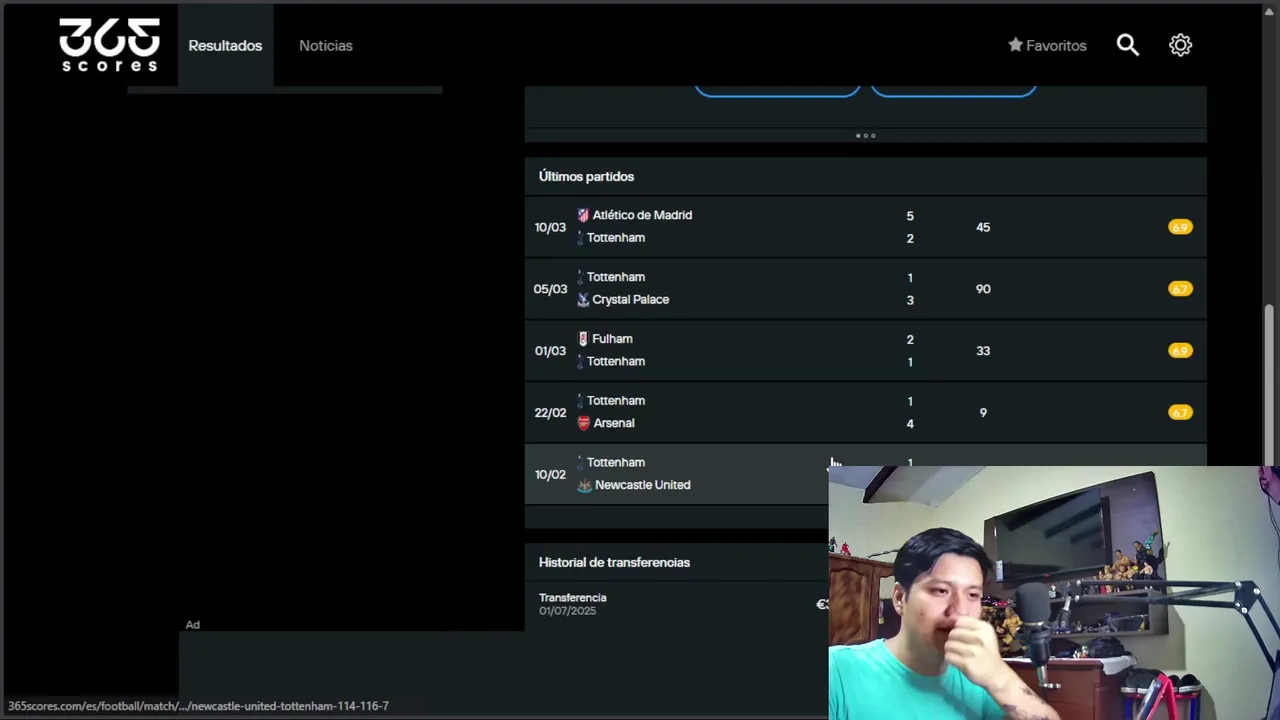Click the Newcastle United crest
The width and height of the screenshot is (1280, 720).
tap(584, 485)
